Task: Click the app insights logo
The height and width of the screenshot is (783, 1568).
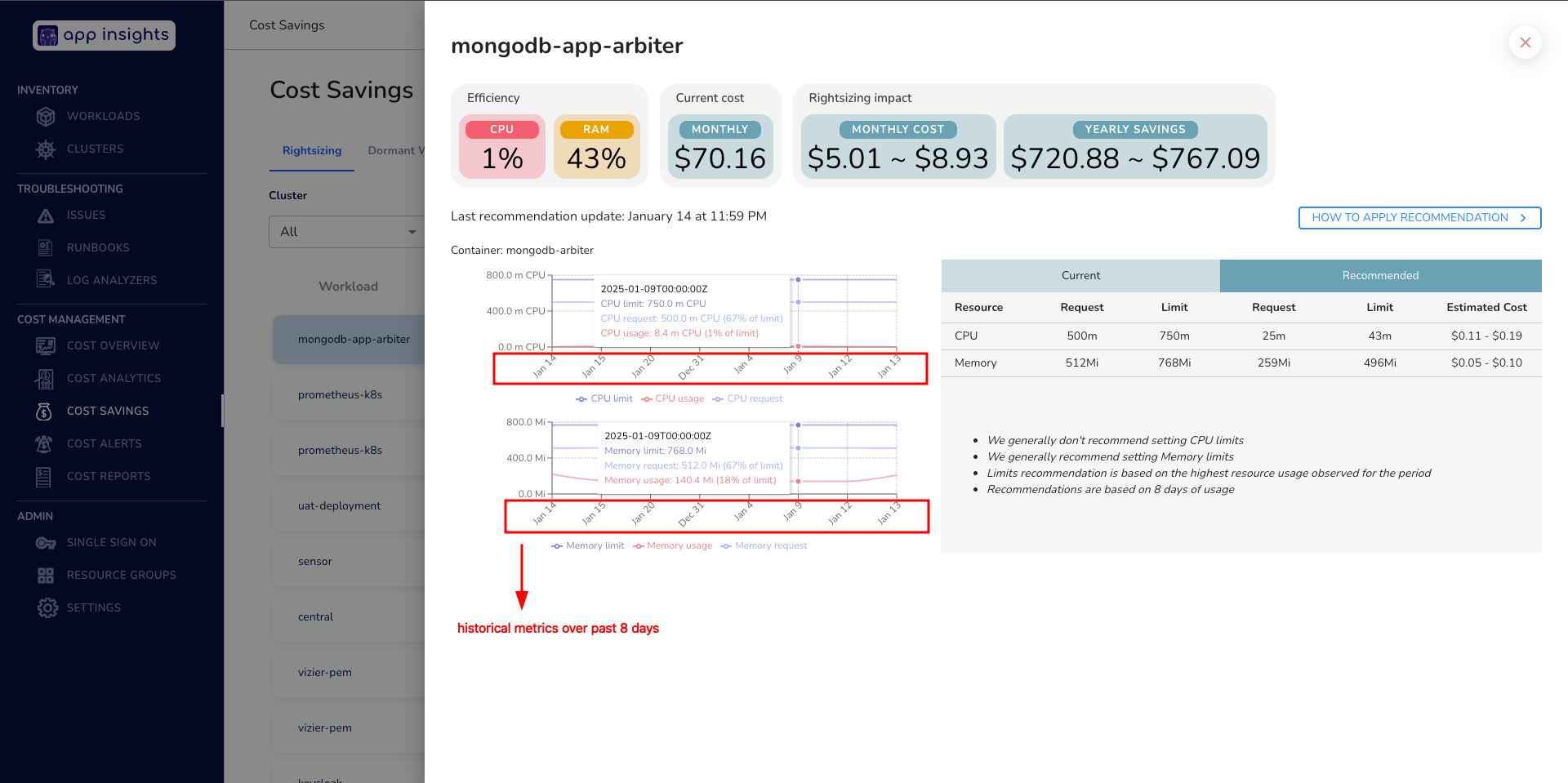Action: 104,35
